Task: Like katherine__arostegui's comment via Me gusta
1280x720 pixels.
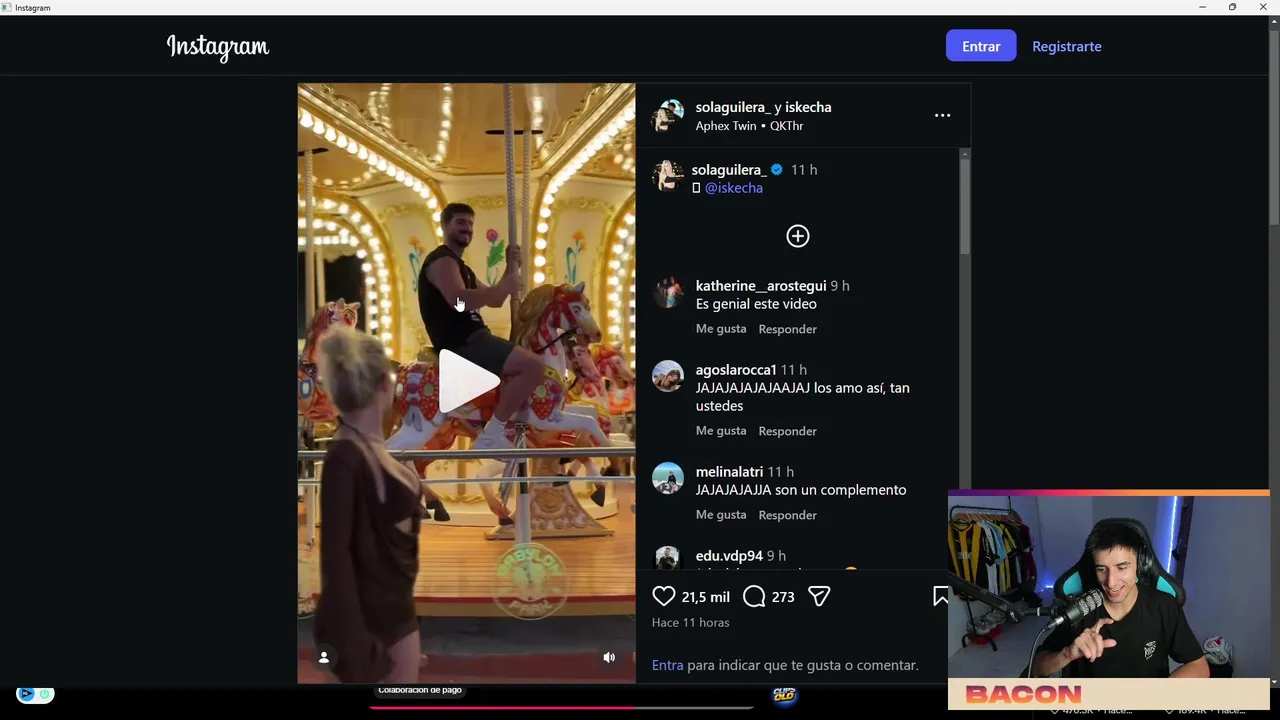Action: tap(721, 329)
